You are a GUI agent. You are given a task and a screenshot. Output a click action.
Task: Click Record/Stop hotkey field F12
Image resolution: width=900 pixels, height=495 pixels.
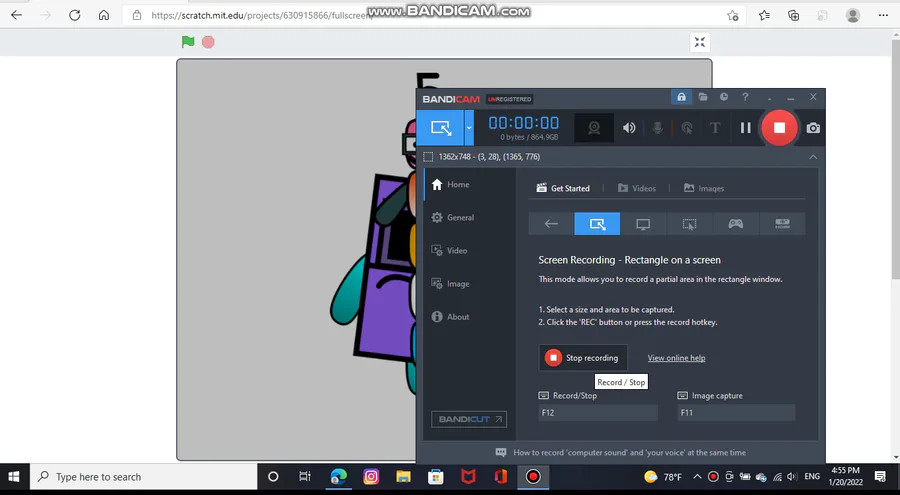(x=598, y=412)
